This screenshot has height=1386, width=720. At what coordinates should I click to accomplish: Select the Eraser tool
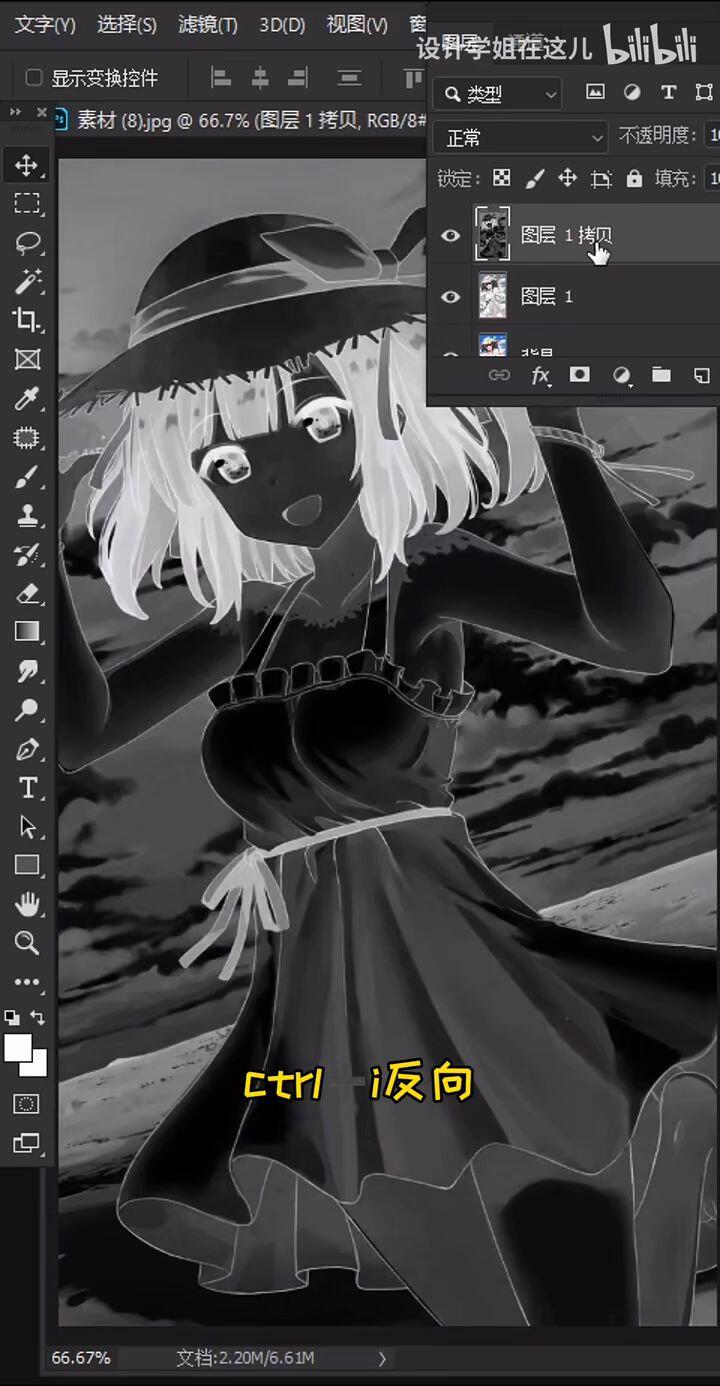(27, 594)
